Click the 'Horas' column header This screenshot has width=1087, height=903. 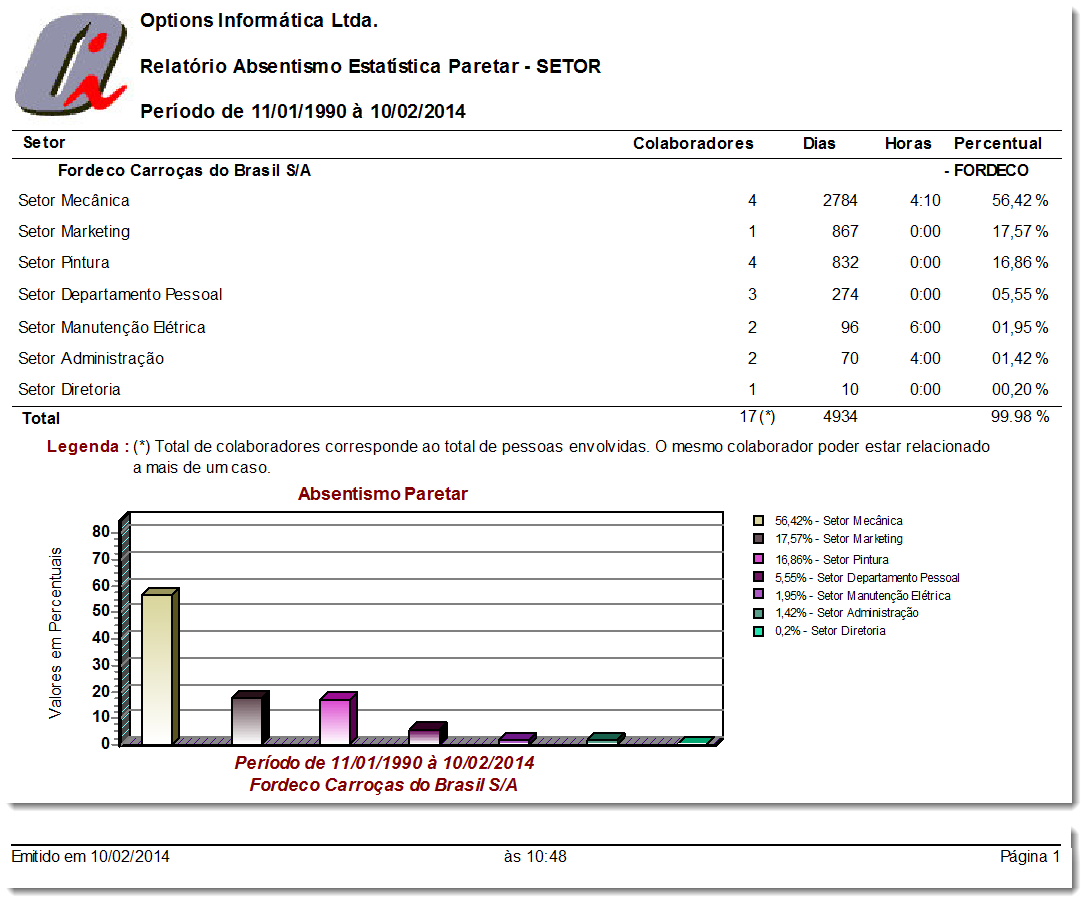pos(908,143)
